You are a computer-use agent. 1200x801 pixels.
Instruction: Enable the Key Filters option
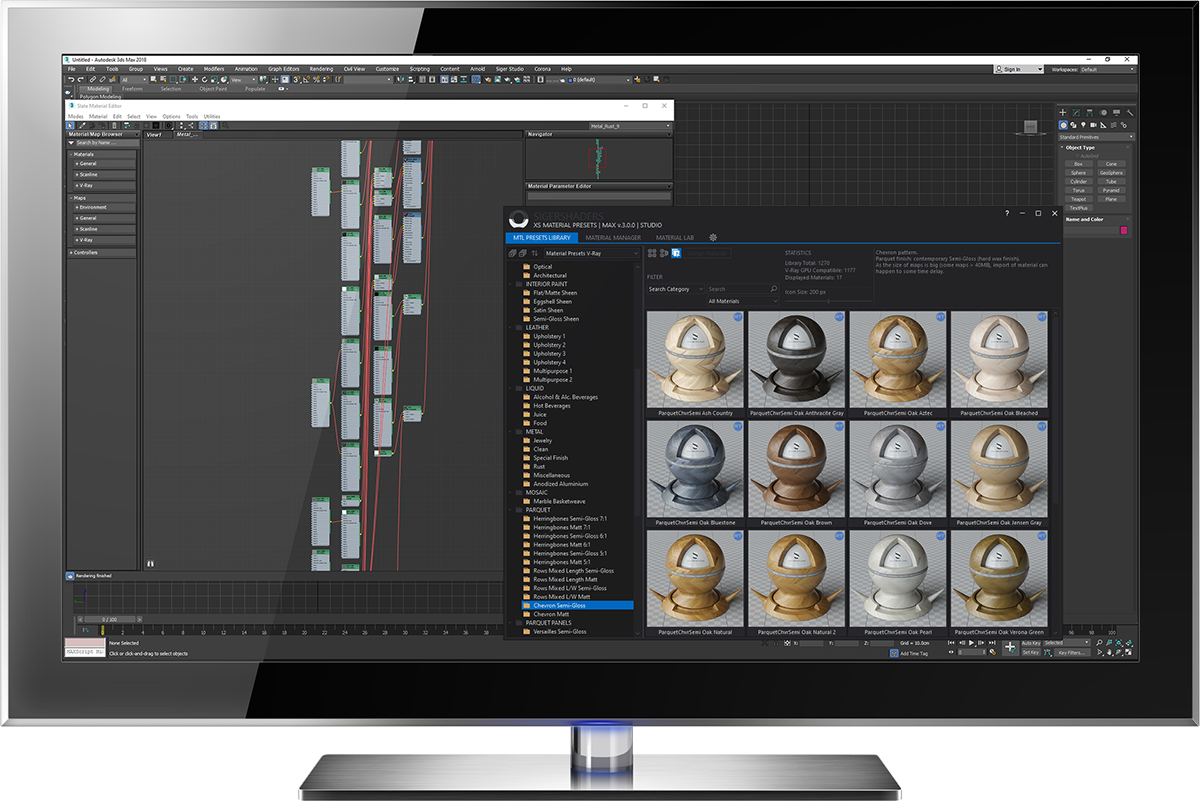[x=1072, y=653]
